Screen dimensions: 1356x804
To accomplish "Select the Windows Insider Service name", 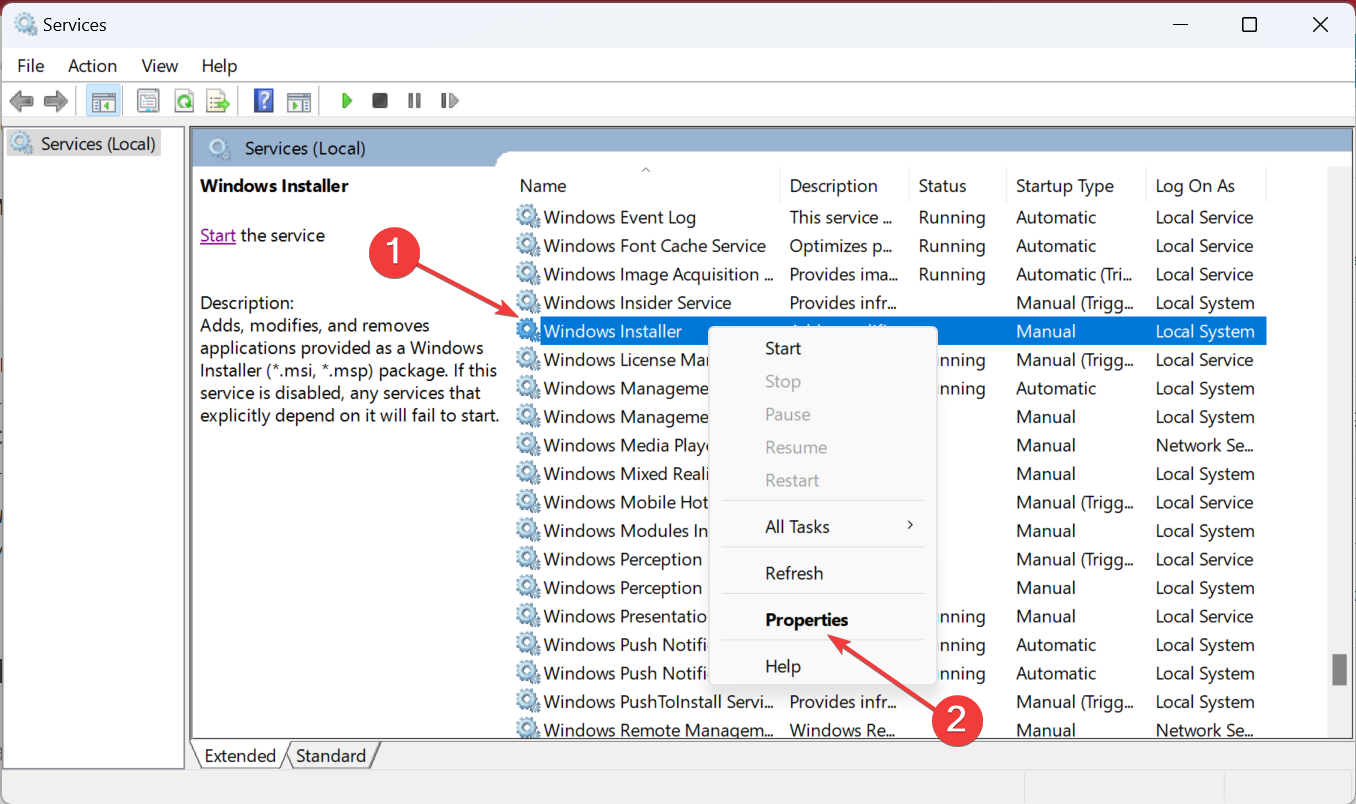I will (x=637, y=302).
